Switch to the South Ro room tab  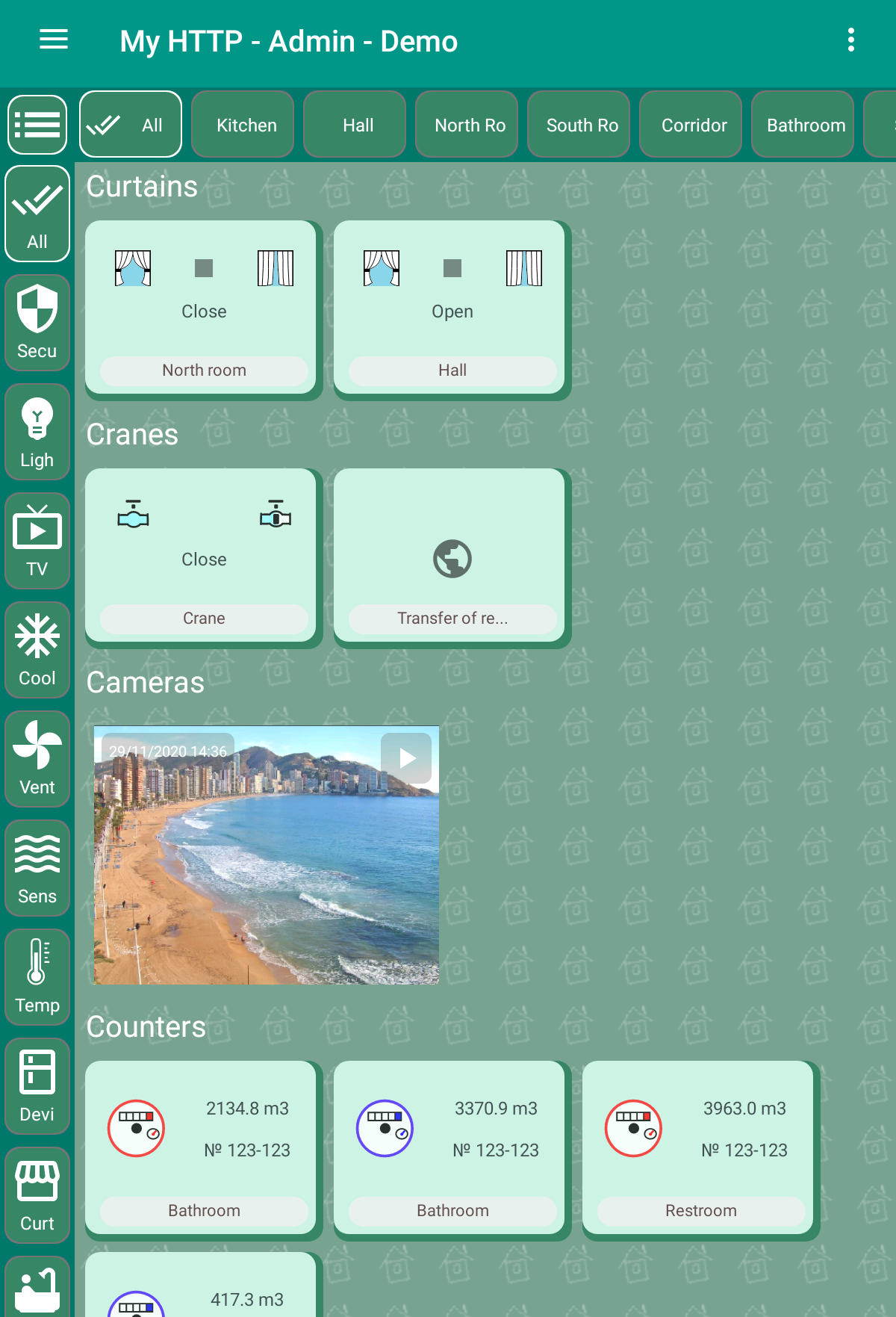tap(579, 125)
